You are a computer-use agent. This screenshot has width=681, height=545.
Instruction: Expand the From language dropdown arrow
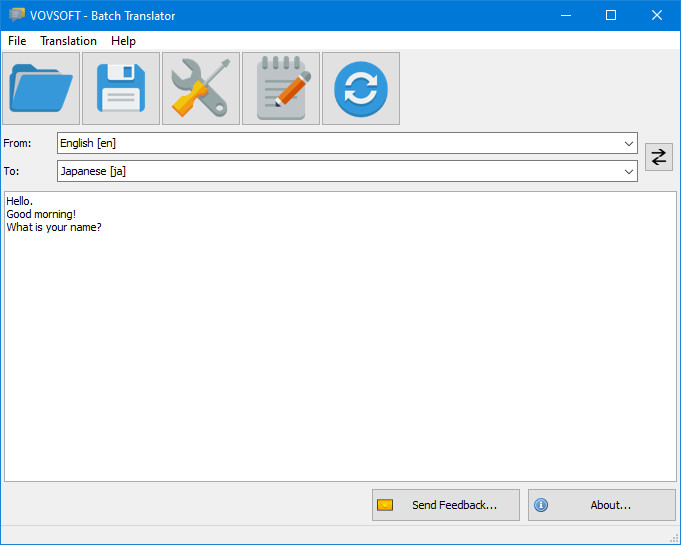pyautogui.click(x=628, y=143)
